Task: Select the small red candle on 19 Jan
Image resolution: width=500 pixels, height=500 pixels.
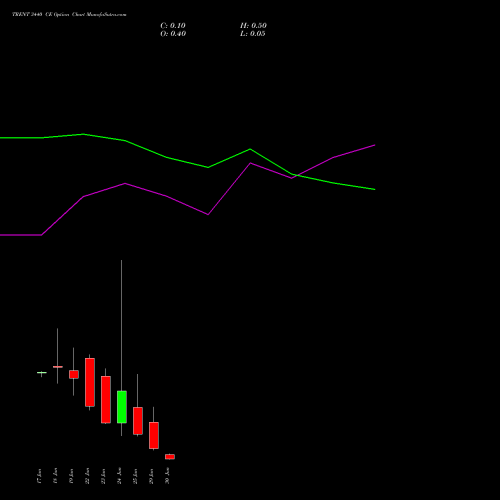Action: 74,374
